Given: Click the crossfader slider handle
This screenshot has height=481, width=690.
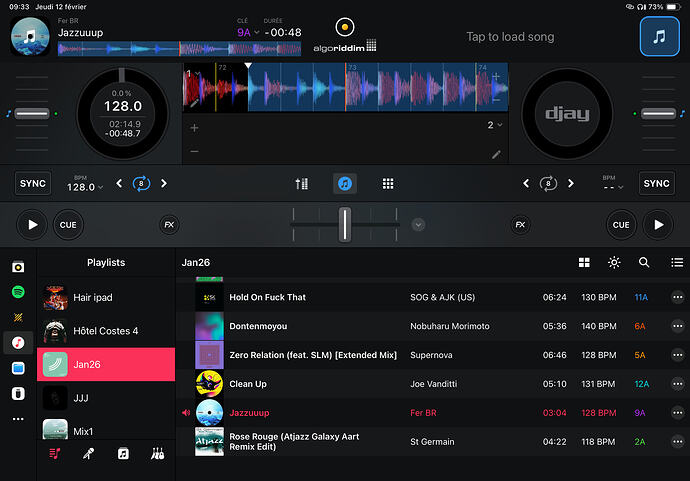Looking at the screenshot, I should (345, 224).
